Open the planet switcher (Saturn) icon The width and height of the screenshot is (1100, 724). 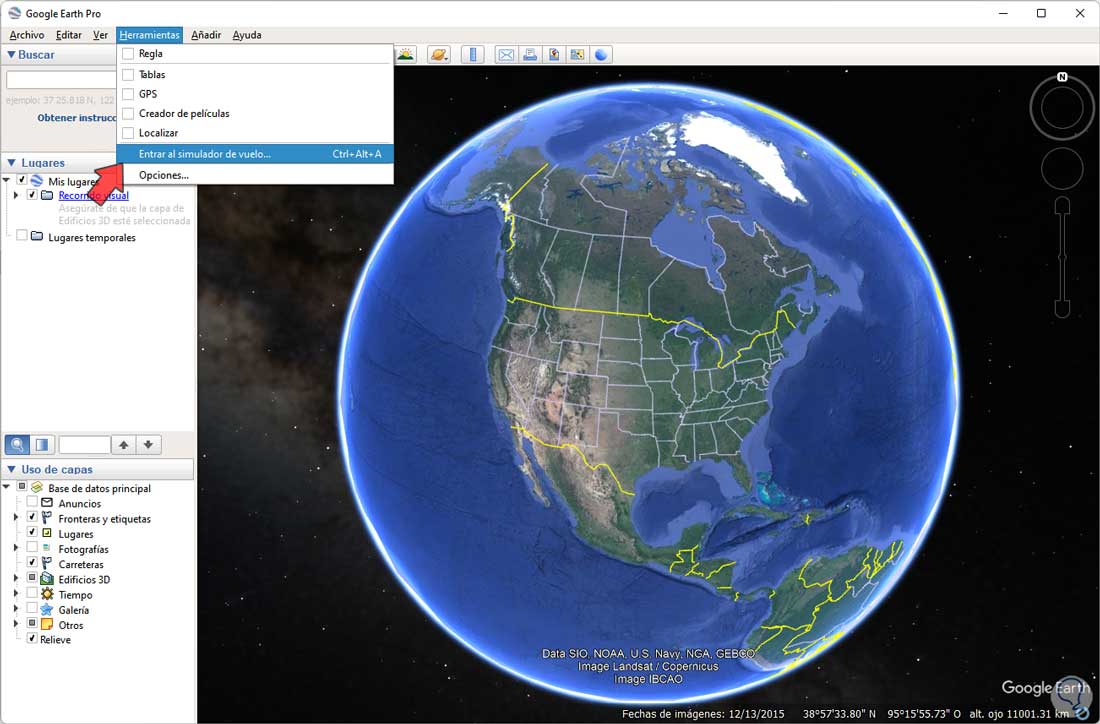pyautogui.click(x=439, y=55)
